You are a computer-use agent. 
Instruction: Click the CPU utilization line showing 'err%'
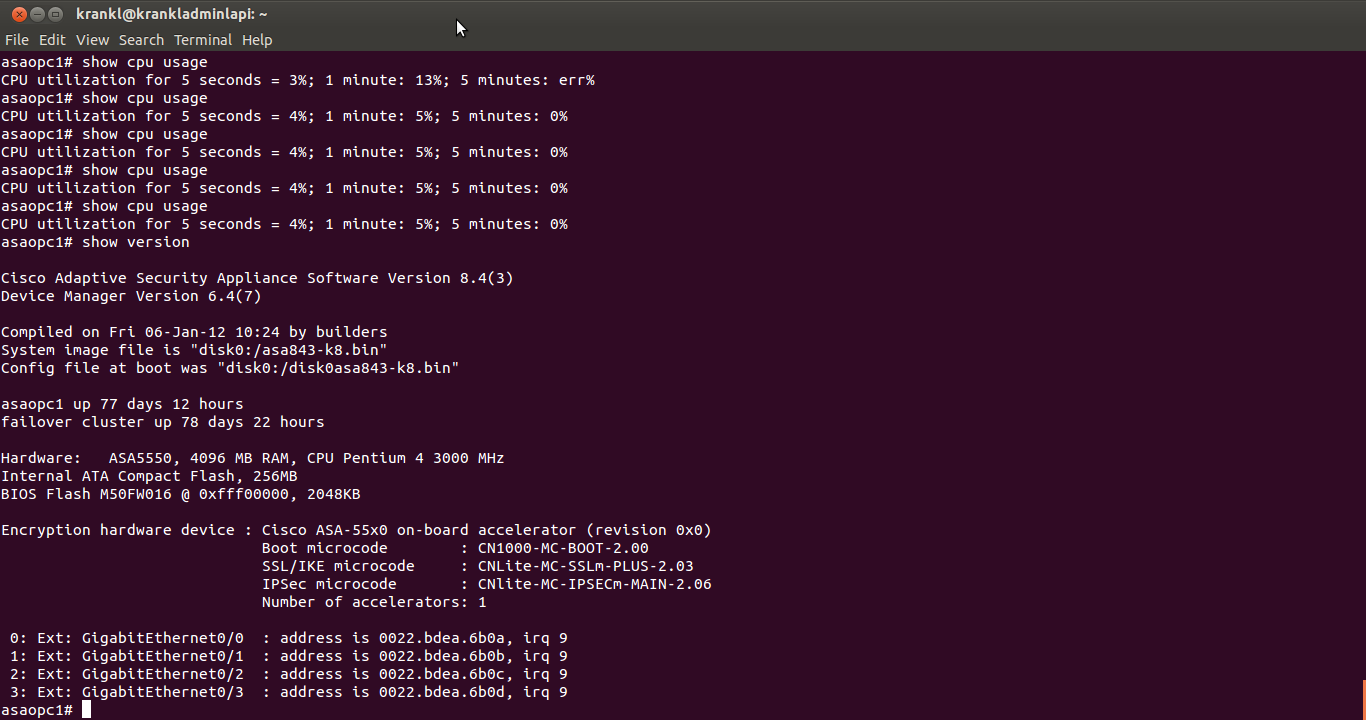tap(298, 80)
